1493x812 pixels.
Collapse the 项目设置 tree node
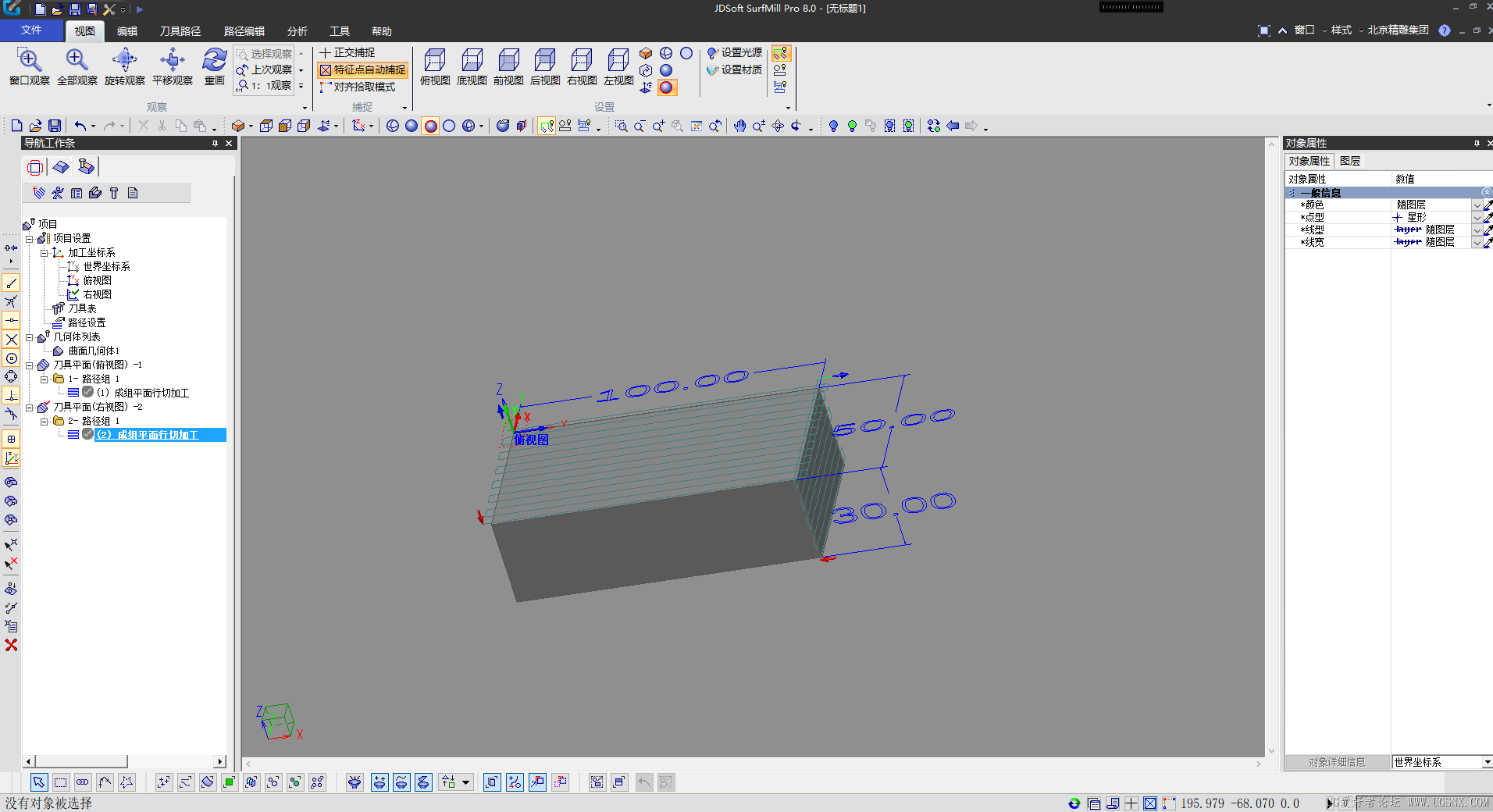pos(30,239)
